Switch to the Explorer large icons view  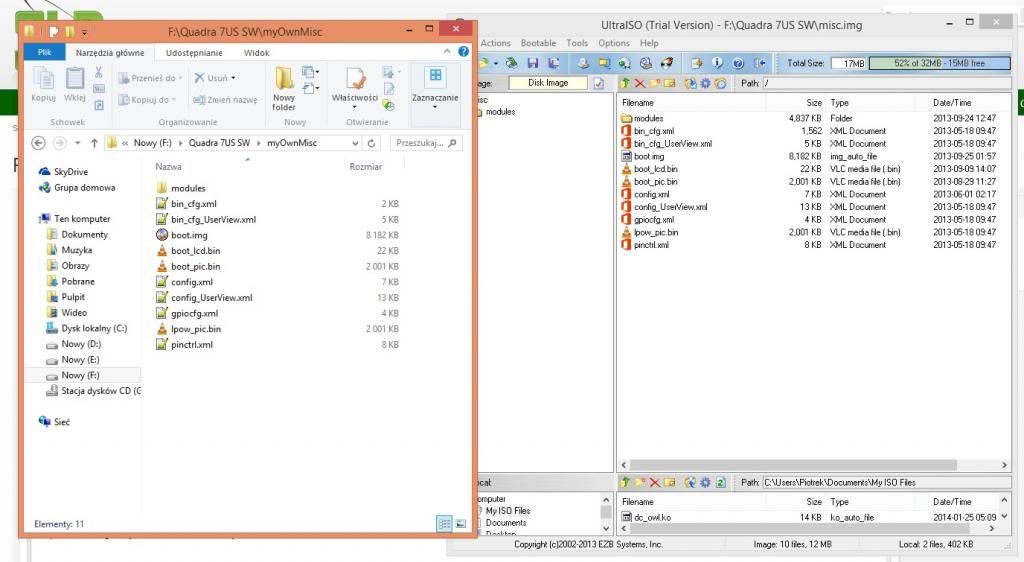click(x=460, y=523)
